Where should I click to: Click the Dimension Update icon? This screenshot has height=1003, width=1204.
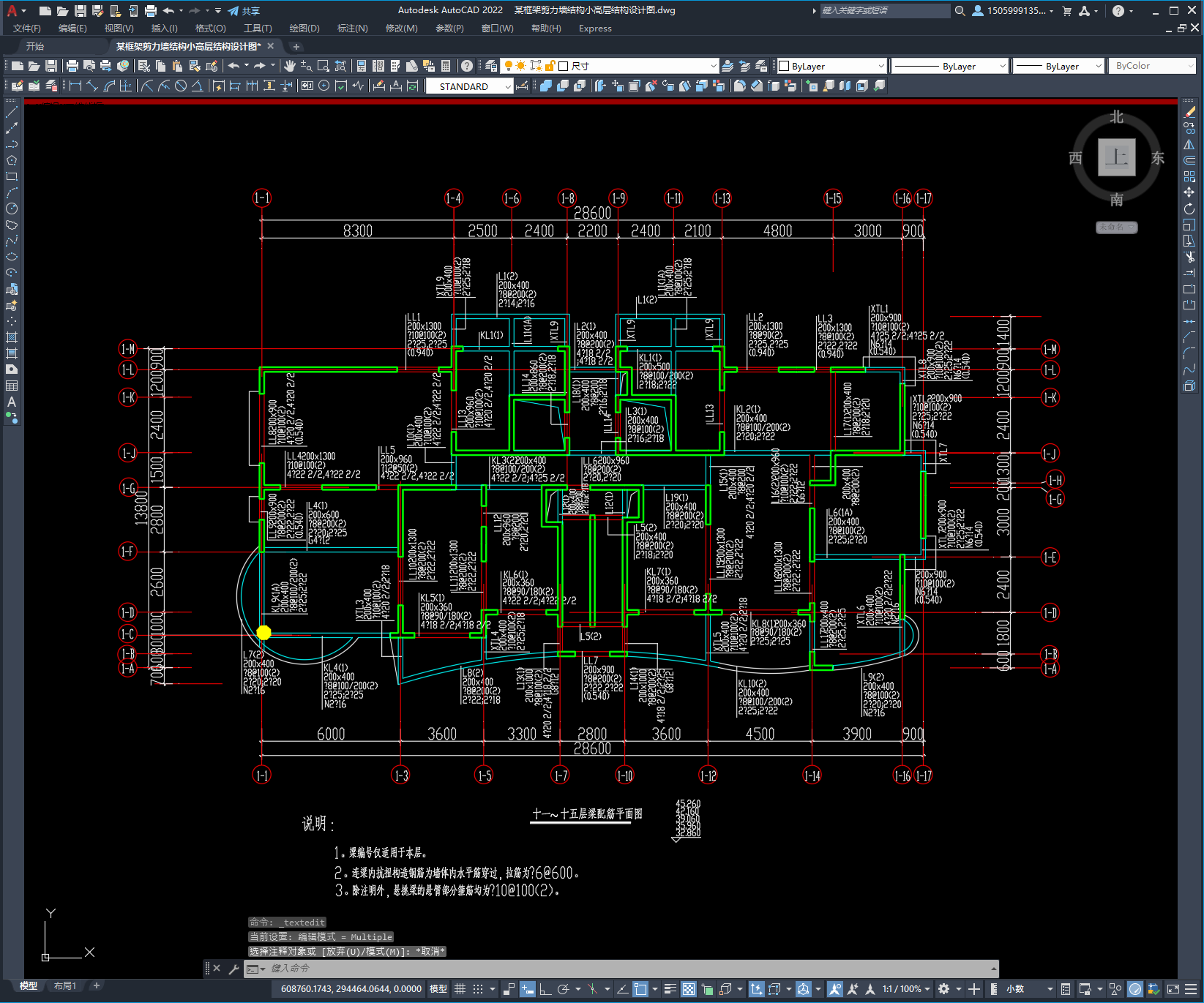pyautogui.click(x=412, y=86)
